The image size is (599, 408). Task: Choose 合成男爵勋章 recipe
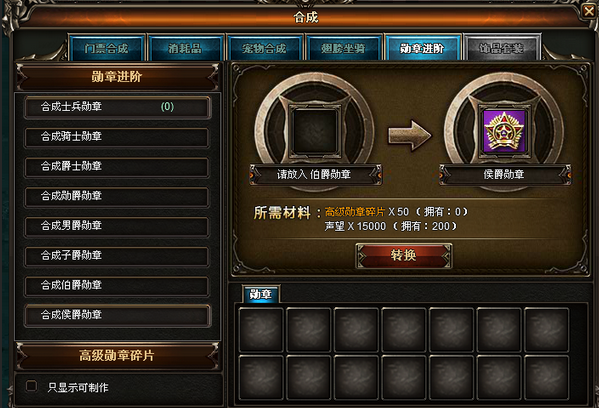[x=117, y=226]
